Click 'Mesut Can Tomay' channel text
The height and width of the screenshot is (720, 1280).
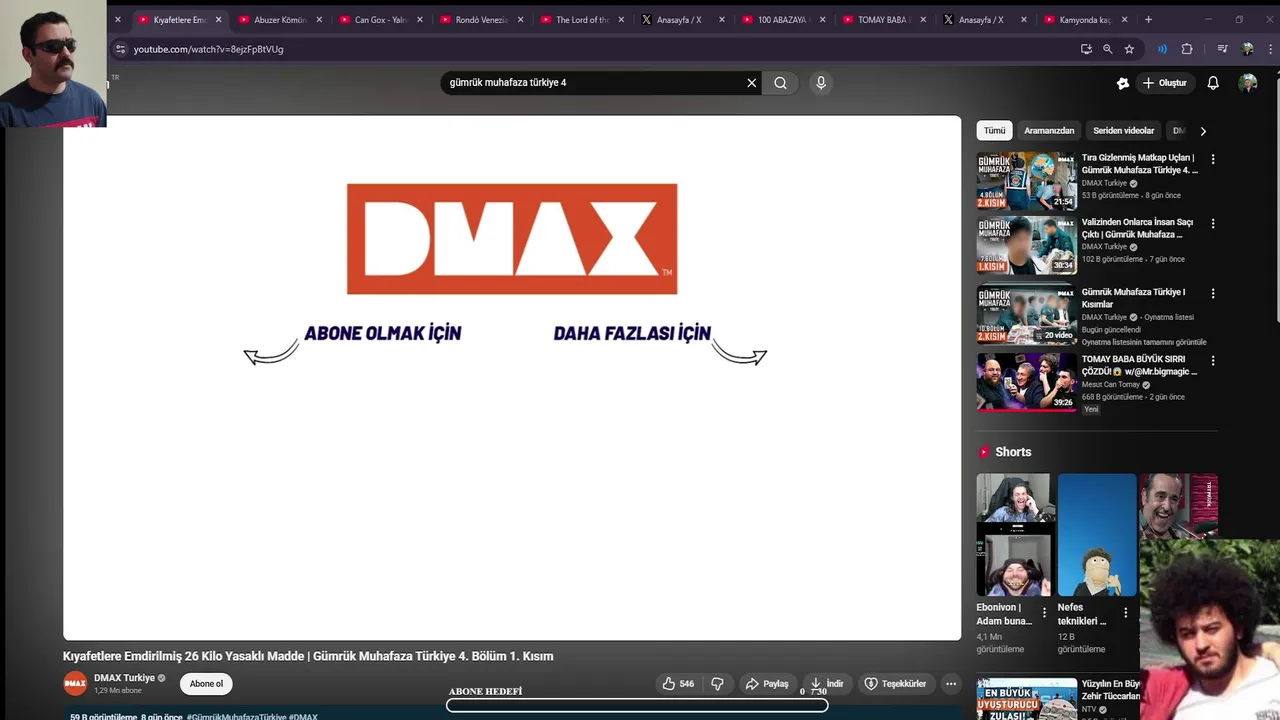(1111, 385)
